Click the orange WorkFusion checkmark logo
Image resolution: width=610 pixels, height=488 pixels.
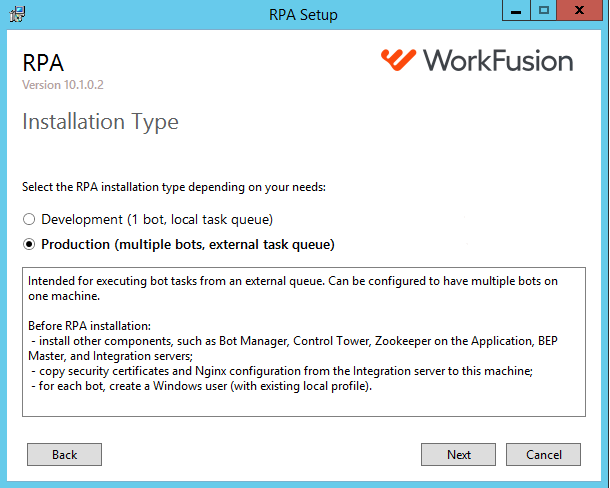pyautogui.click(x=398, y=60)
